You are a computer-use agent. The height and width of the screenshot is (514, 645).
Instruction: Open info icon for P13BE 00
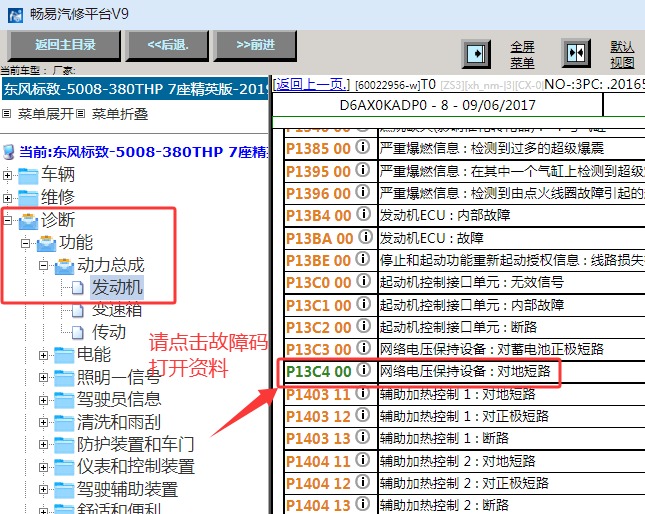362,258
